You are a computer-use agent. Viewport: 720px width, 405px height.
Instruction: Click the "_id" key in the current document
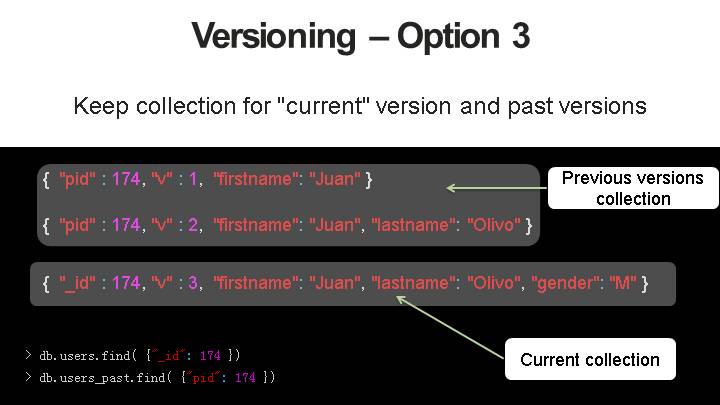tap(76, 284)
